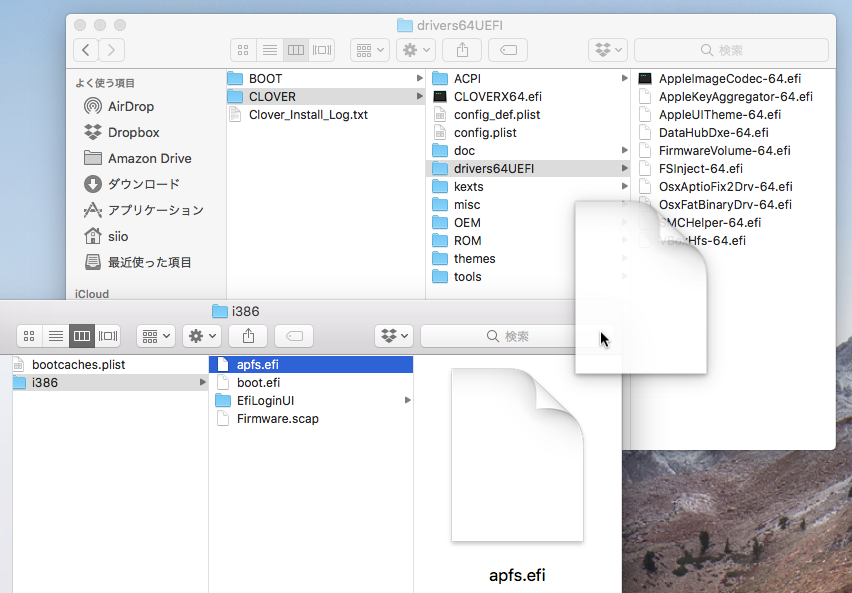Screen dimensions: 852x593
Task: Open arrange-by dropdown in drivers64UEFI window
Action: [370, 50]
